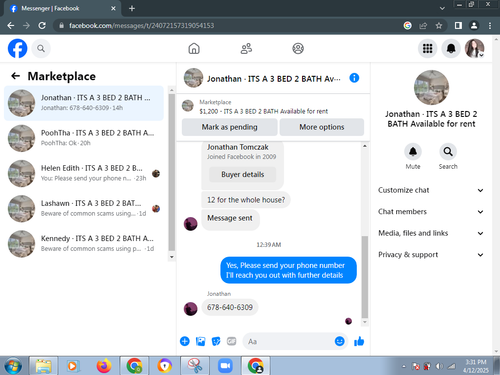Open PoohTha conversation in list

84,138
